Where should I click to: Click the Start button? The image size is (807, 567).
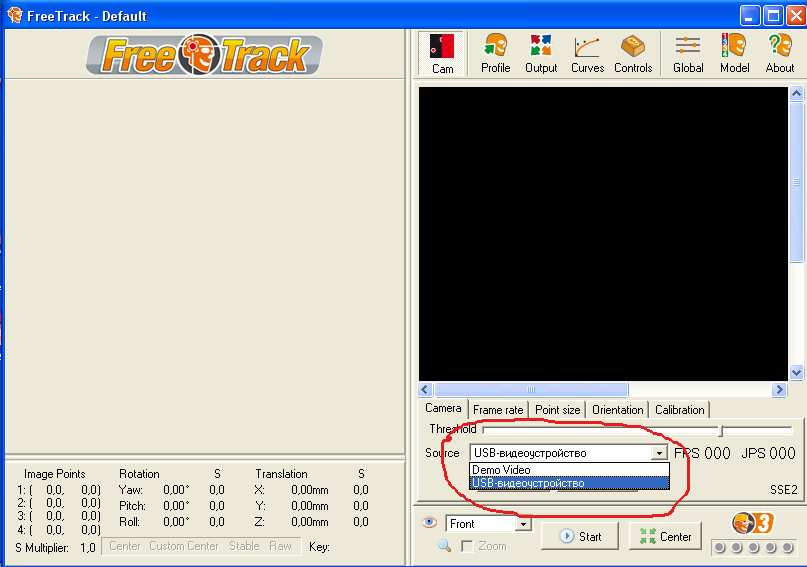(x=580, y=537)
